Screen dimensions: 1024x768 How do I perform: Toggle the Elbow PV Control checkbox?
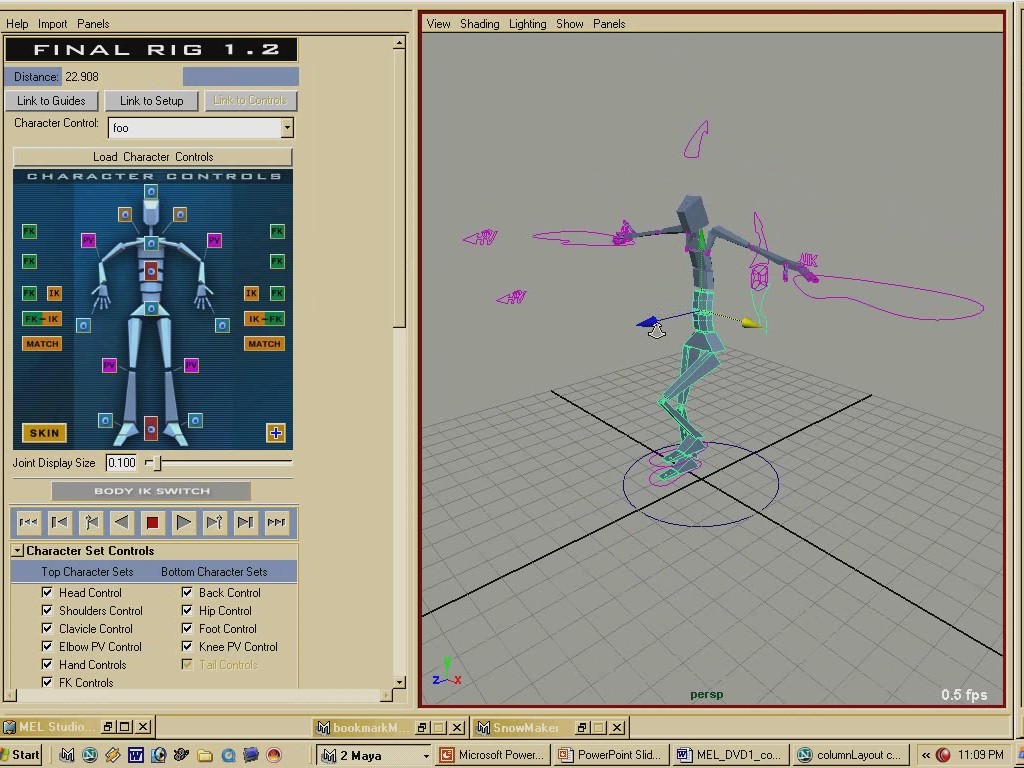coord(47,647)
